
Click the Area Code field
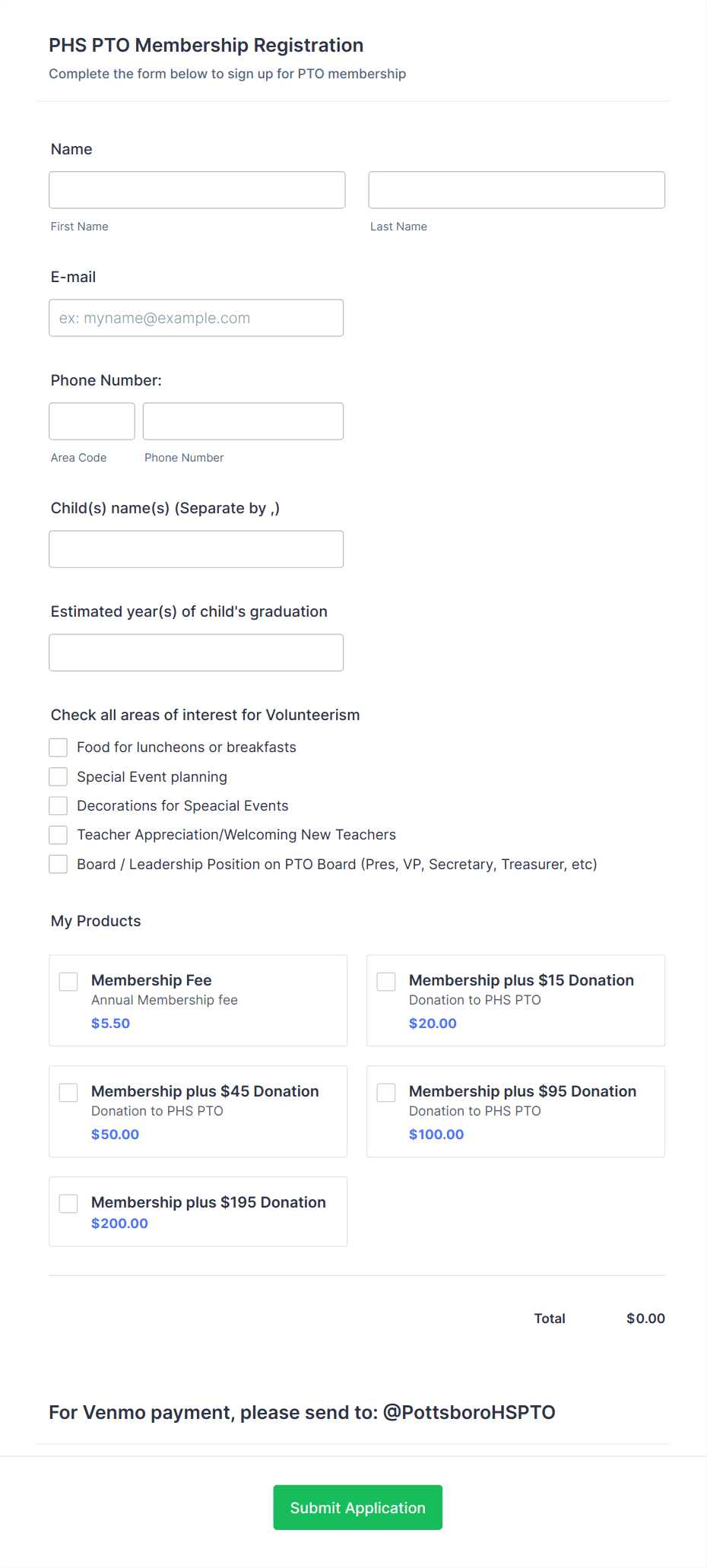(x=91, y=421)
